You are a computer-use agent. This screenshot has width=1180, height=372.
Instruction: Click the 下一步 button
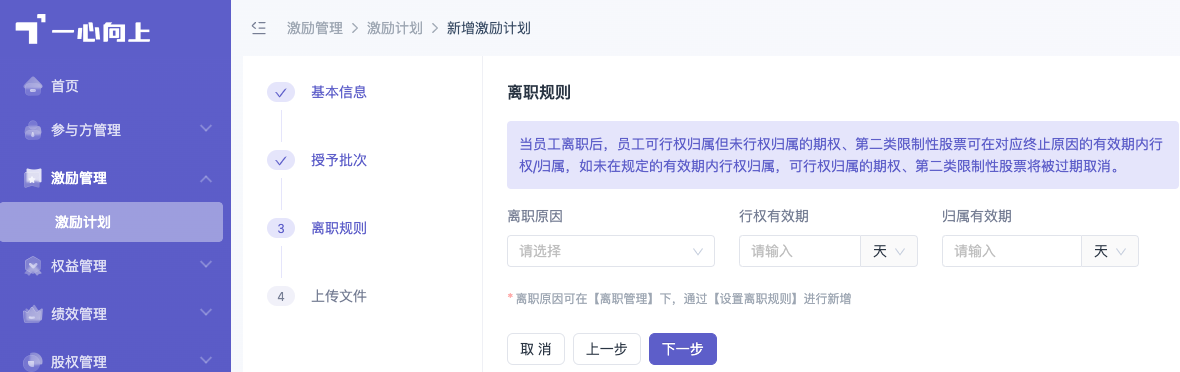(683, 349)
